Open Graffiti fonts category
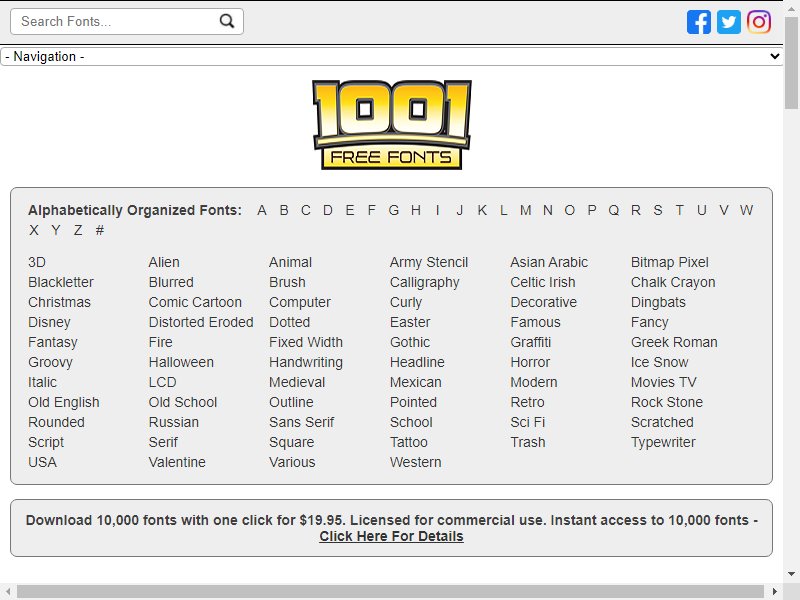The image size is (800, 600). [x=531, y=342]
